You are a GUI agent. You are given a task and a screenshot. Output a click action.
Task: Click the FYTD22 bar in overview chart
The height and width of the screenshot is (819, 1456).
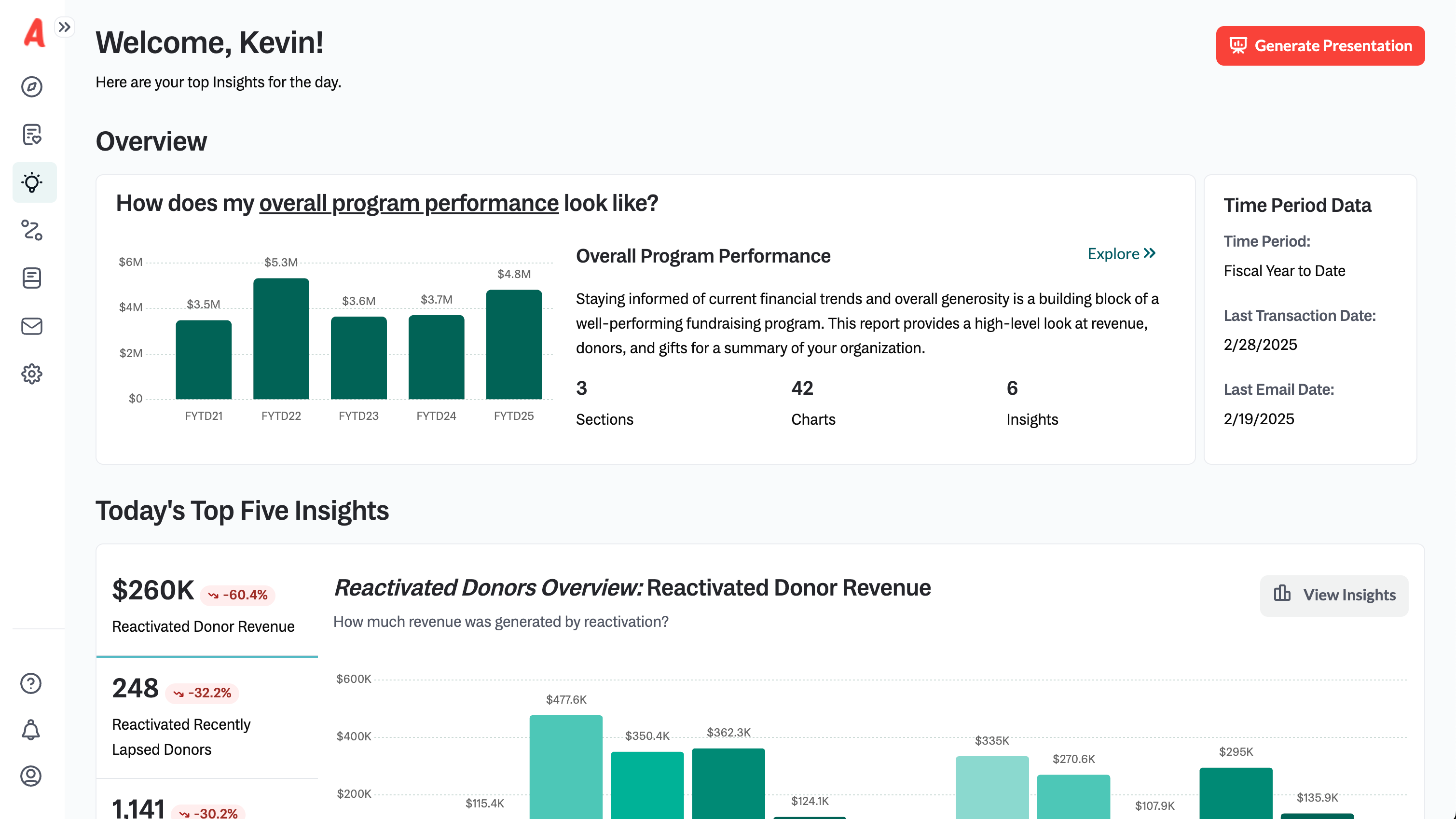281,338
